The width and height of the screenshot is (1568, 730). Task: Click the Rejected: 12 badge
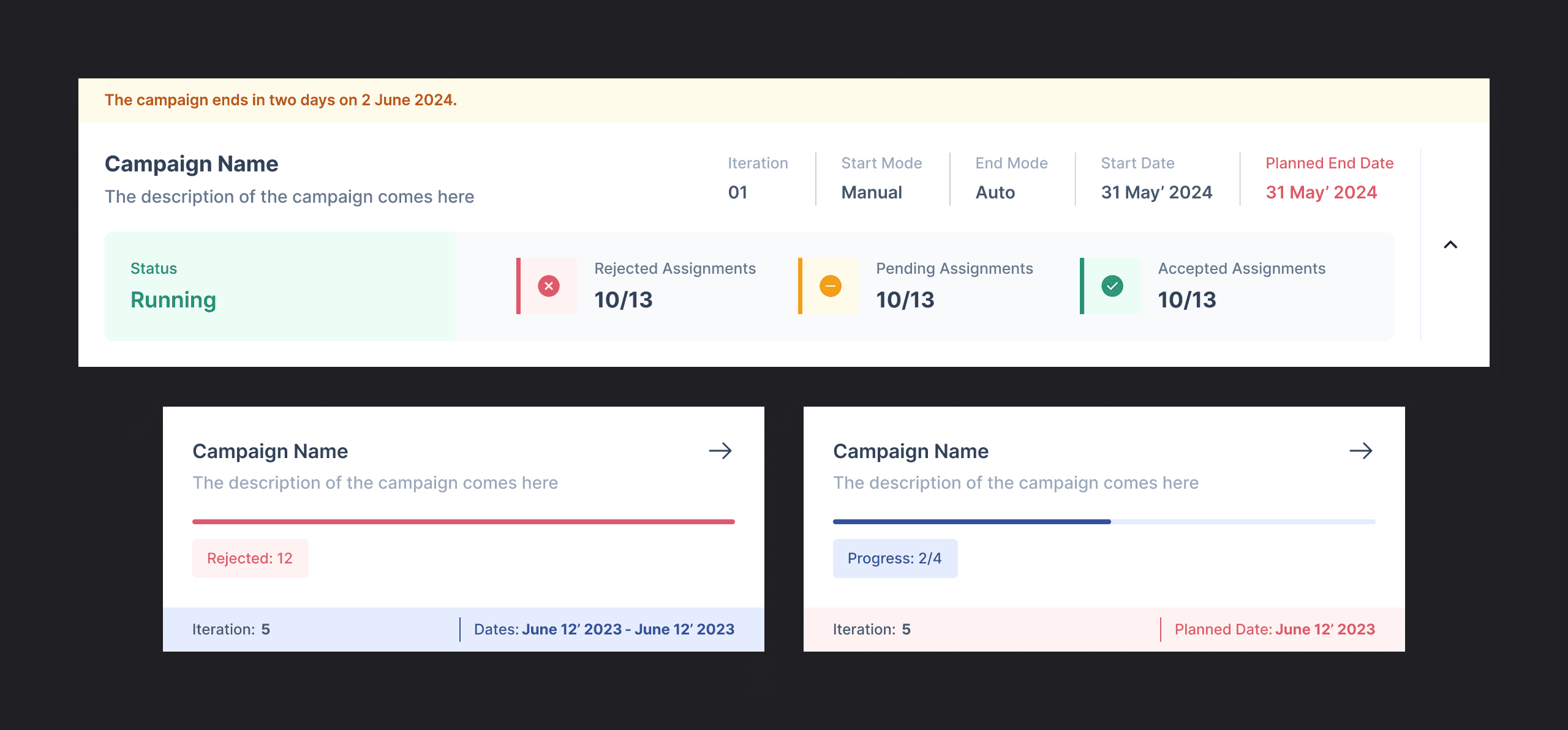[x=250, y=559]
